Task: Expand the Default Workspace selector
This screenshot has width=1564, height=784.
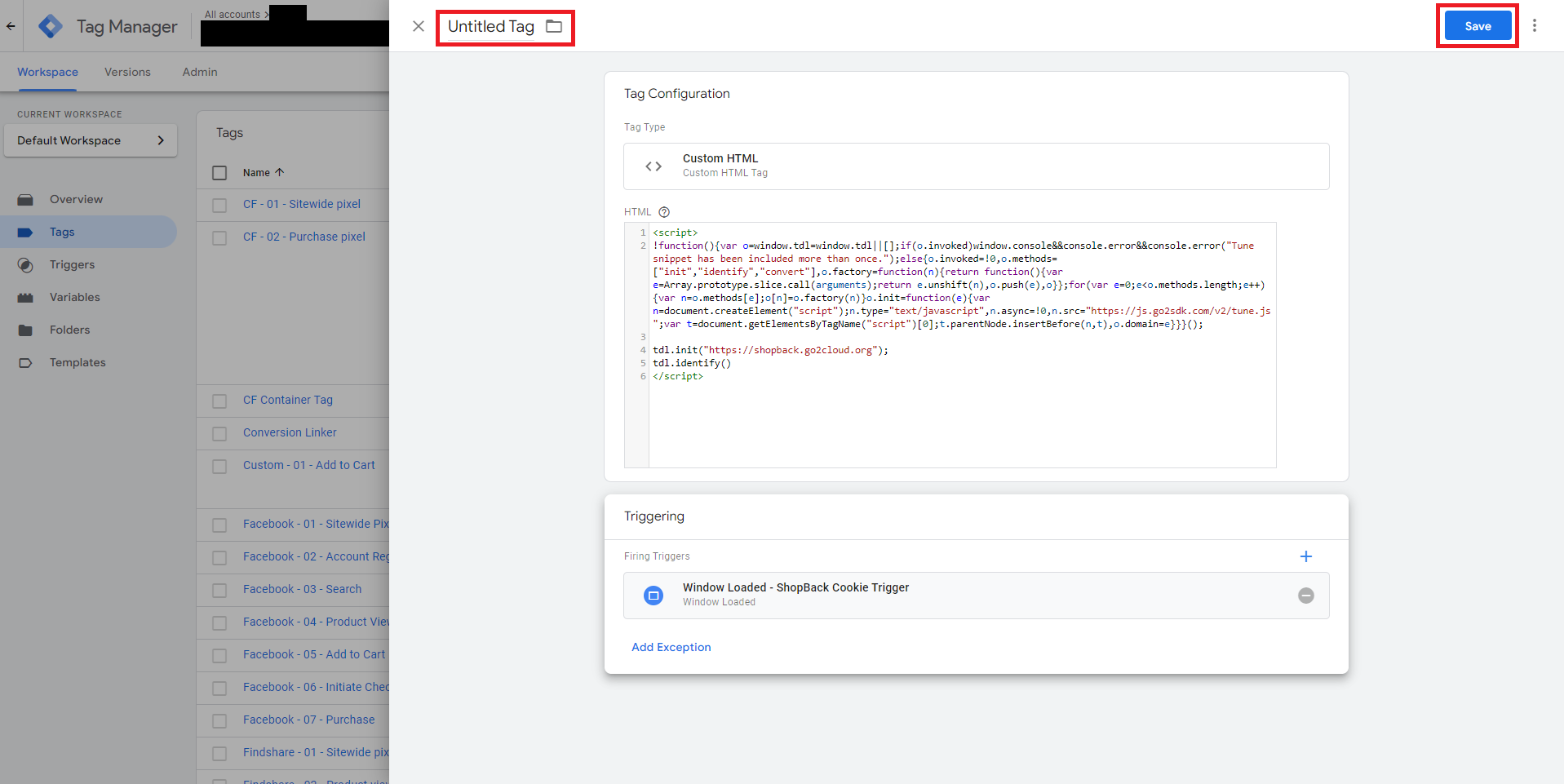Action: click(x=91, y=140)
